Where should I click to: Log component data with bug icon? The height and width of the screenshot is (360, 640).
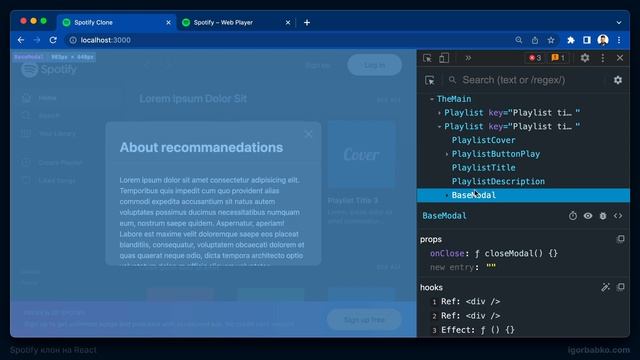603,216
